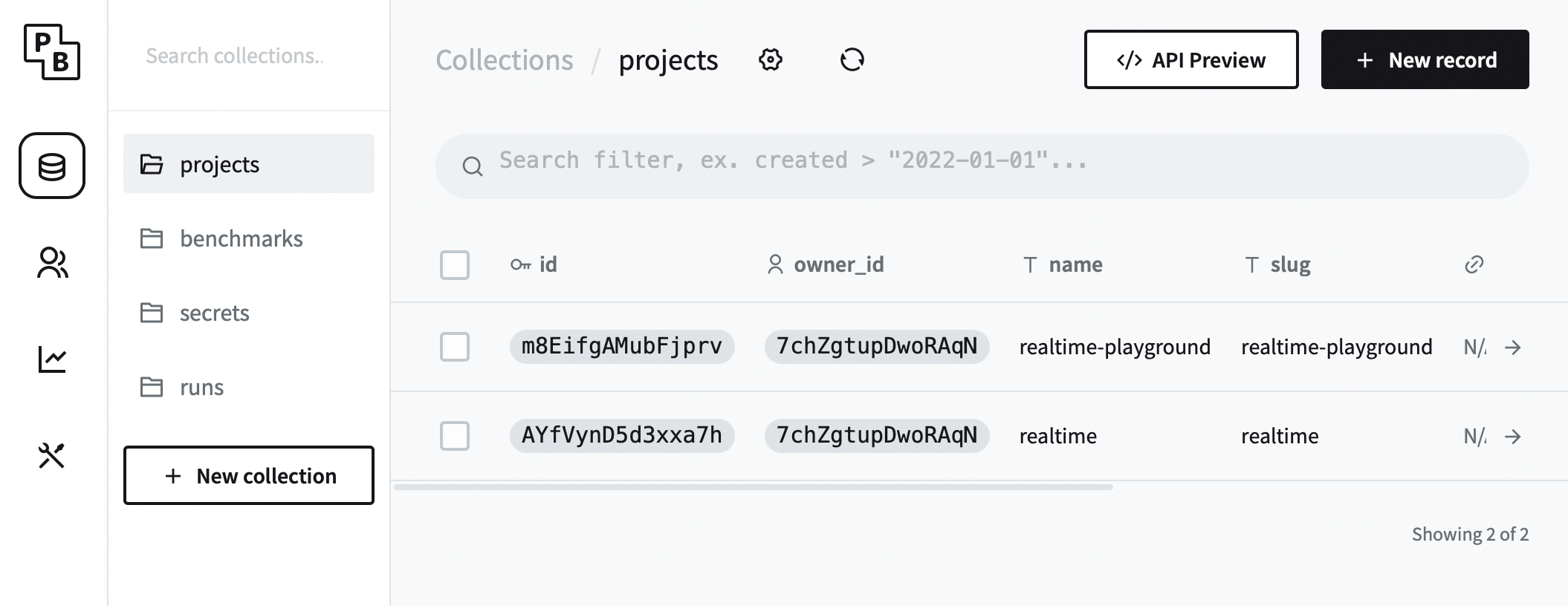The width and height of the screenshot is (1568, 606).
Task: Open the secrets collection
Action: 249,313
